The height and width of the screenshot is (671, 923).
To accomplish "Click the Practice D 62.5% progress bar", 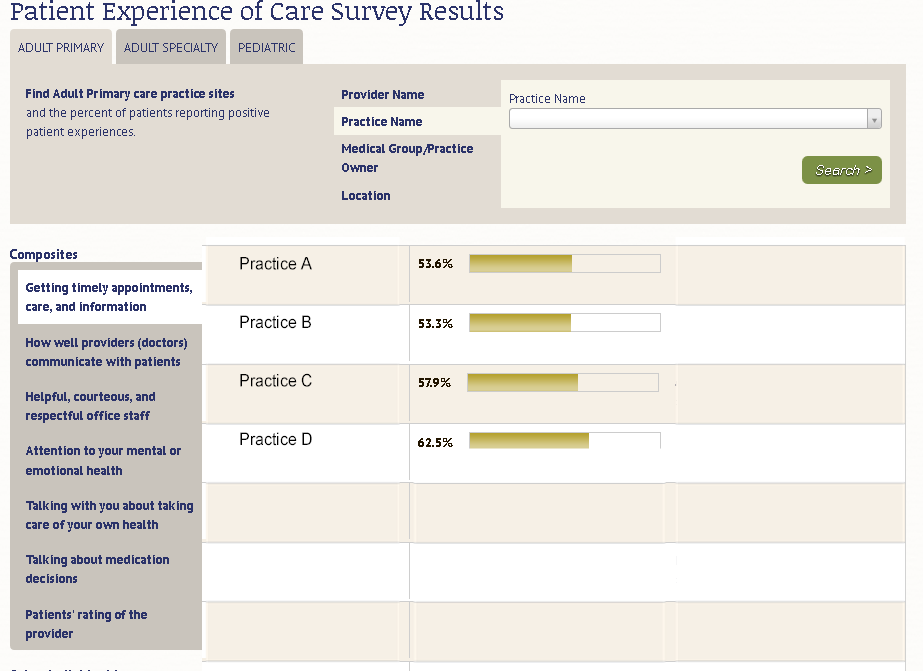I will (564, 441).
